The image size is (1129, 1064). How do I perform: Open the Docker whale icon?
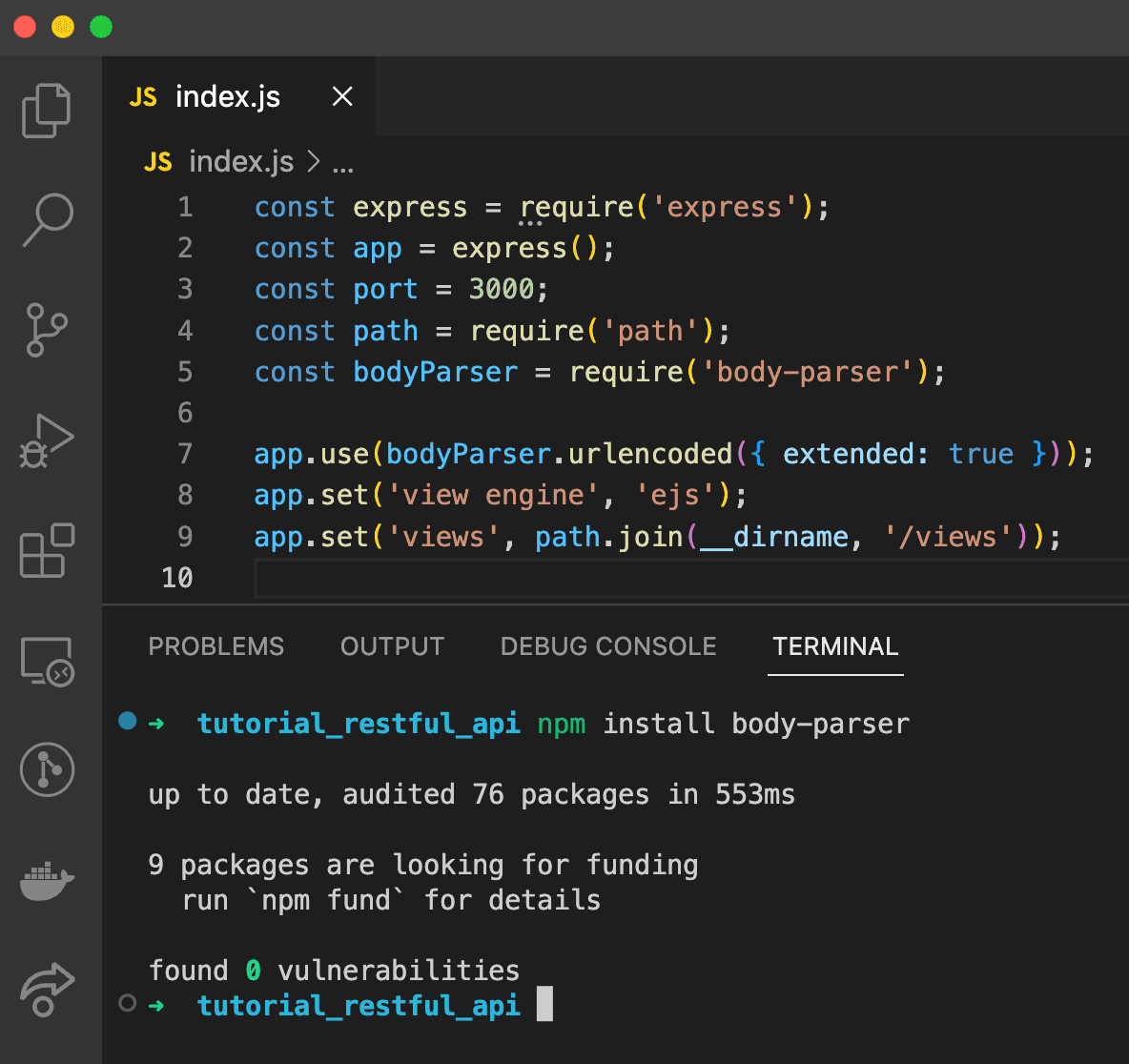47,880
